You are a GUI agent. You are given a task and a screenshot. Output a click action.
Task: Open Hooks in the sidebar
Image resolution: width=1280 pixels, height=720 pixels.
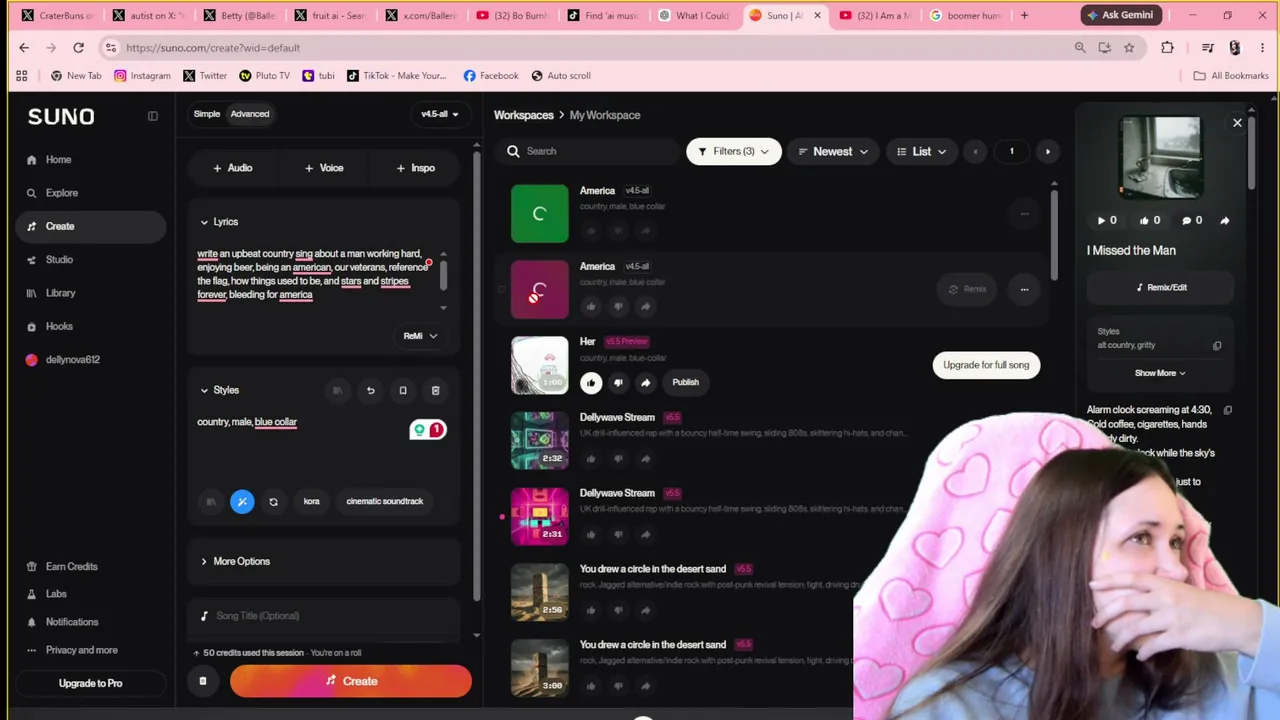pyautogui.click(x=59, y=326)
